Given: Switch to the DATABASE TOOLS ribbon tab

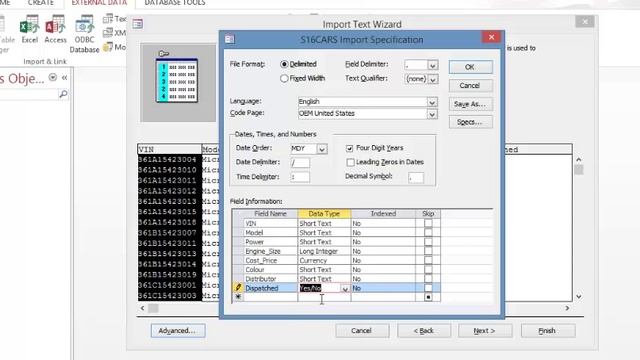Looking at the screenshot, I should coord(175,2).
